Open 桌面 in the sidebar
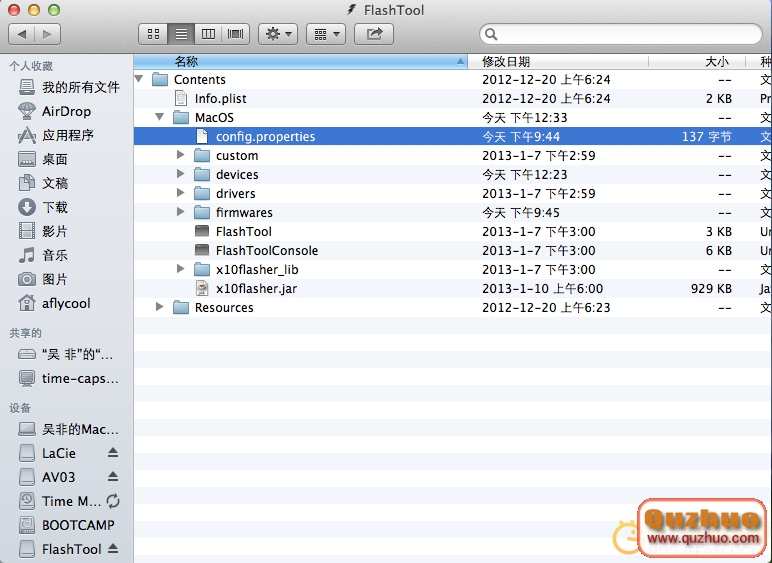 (43, 159)
